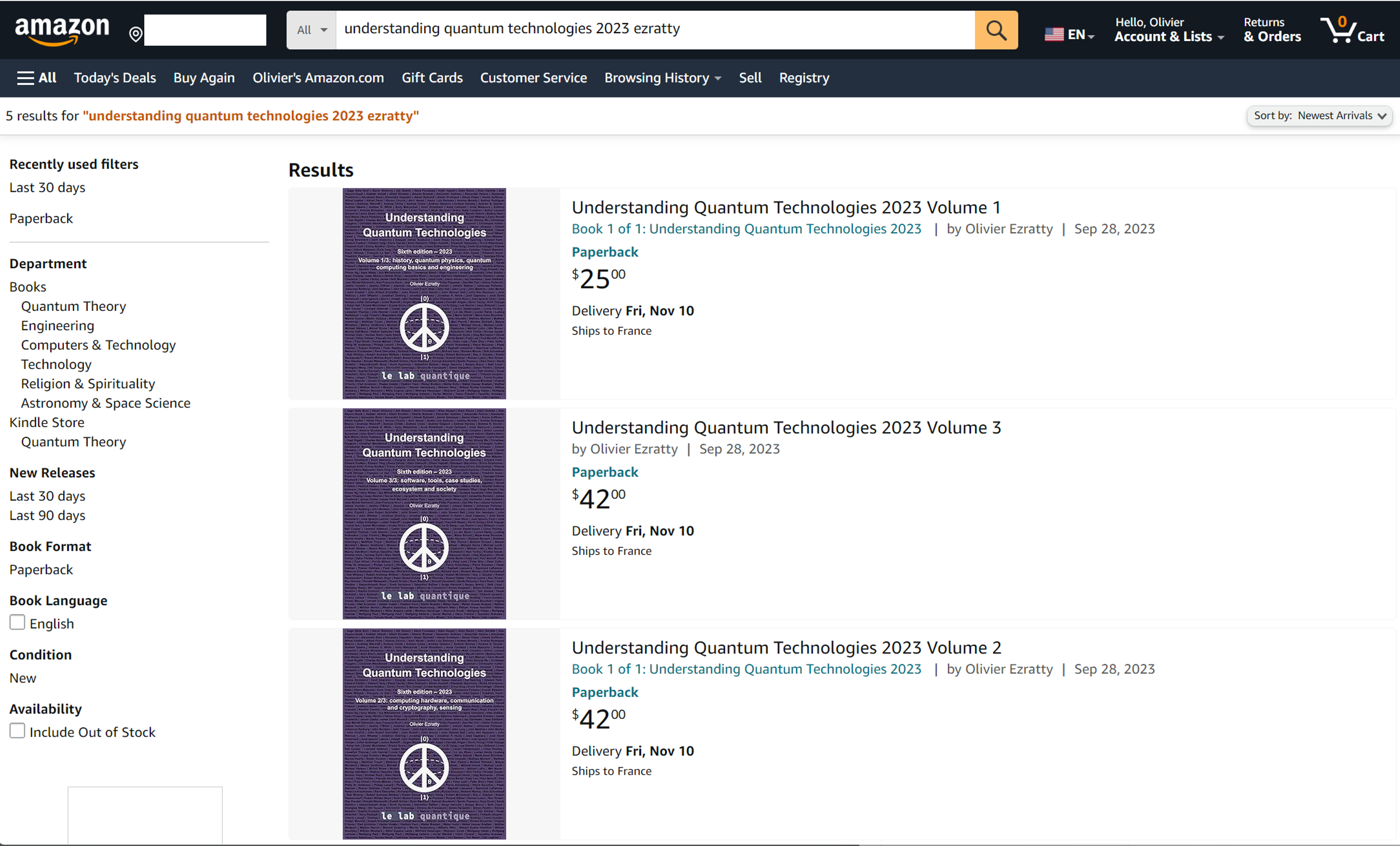Open Registry
This screenshot has height=846, width=1400.
(x=804, y=78)
